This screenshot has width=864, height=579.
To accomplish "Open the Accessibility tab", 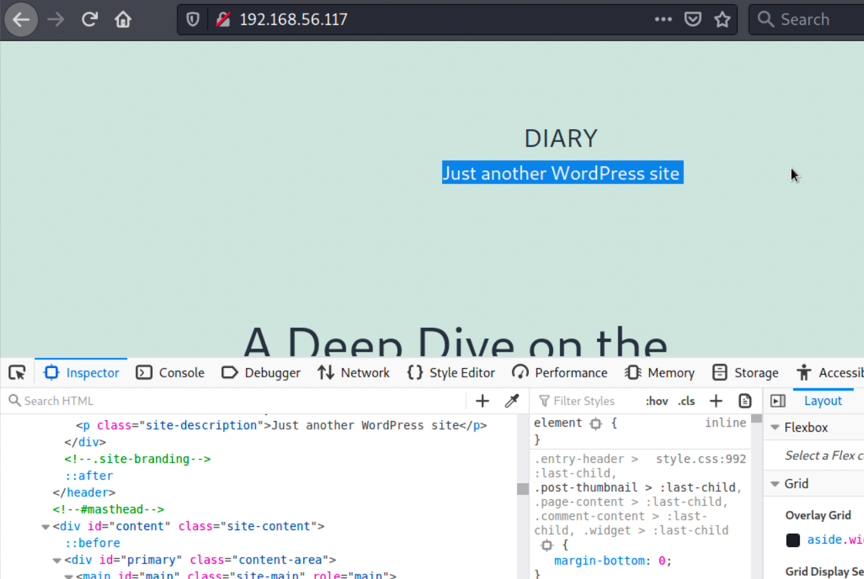I will click(829, 373).
